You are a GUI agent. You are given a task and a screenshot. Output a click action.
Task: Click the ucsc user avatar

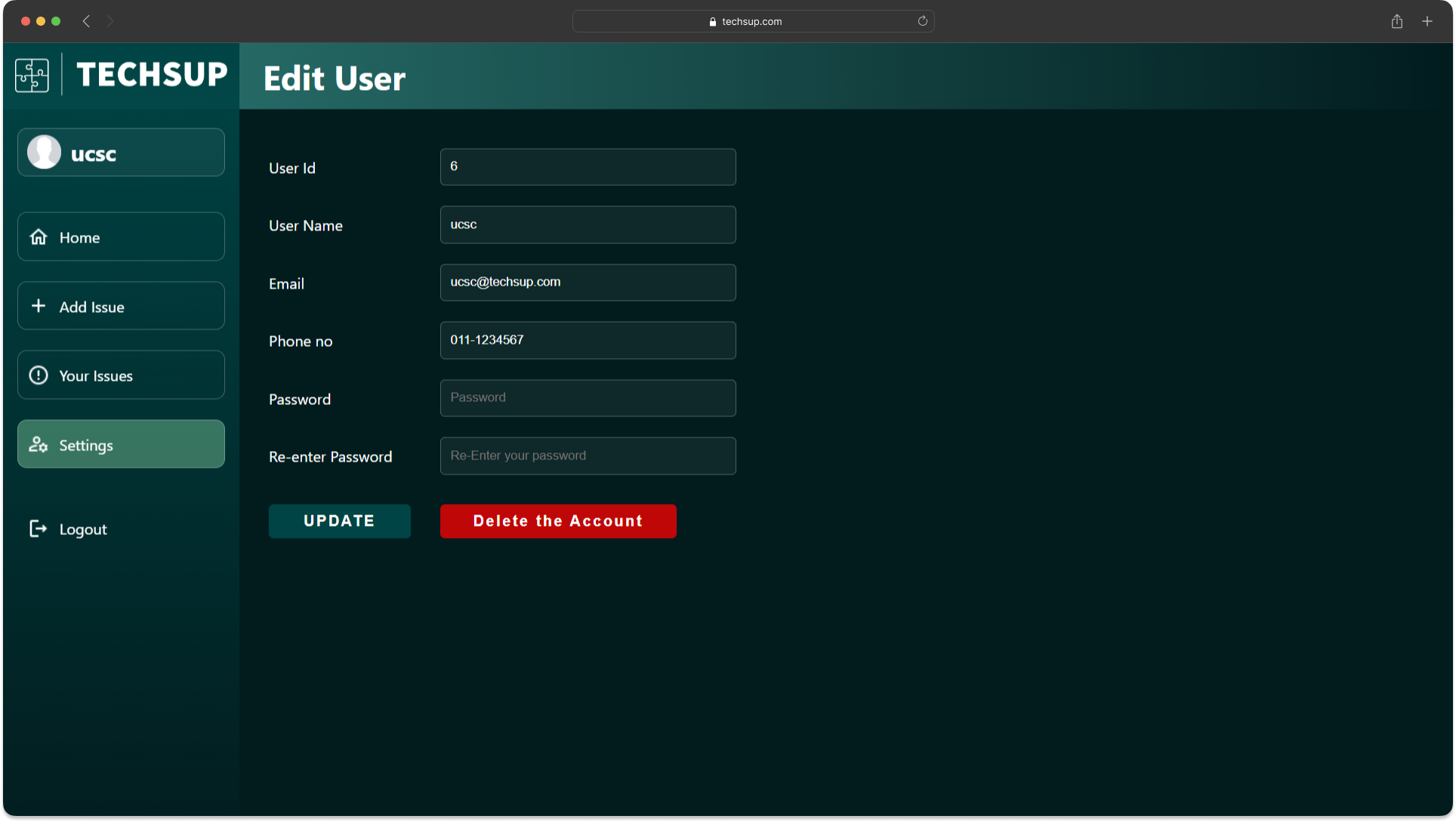[45, 153]
